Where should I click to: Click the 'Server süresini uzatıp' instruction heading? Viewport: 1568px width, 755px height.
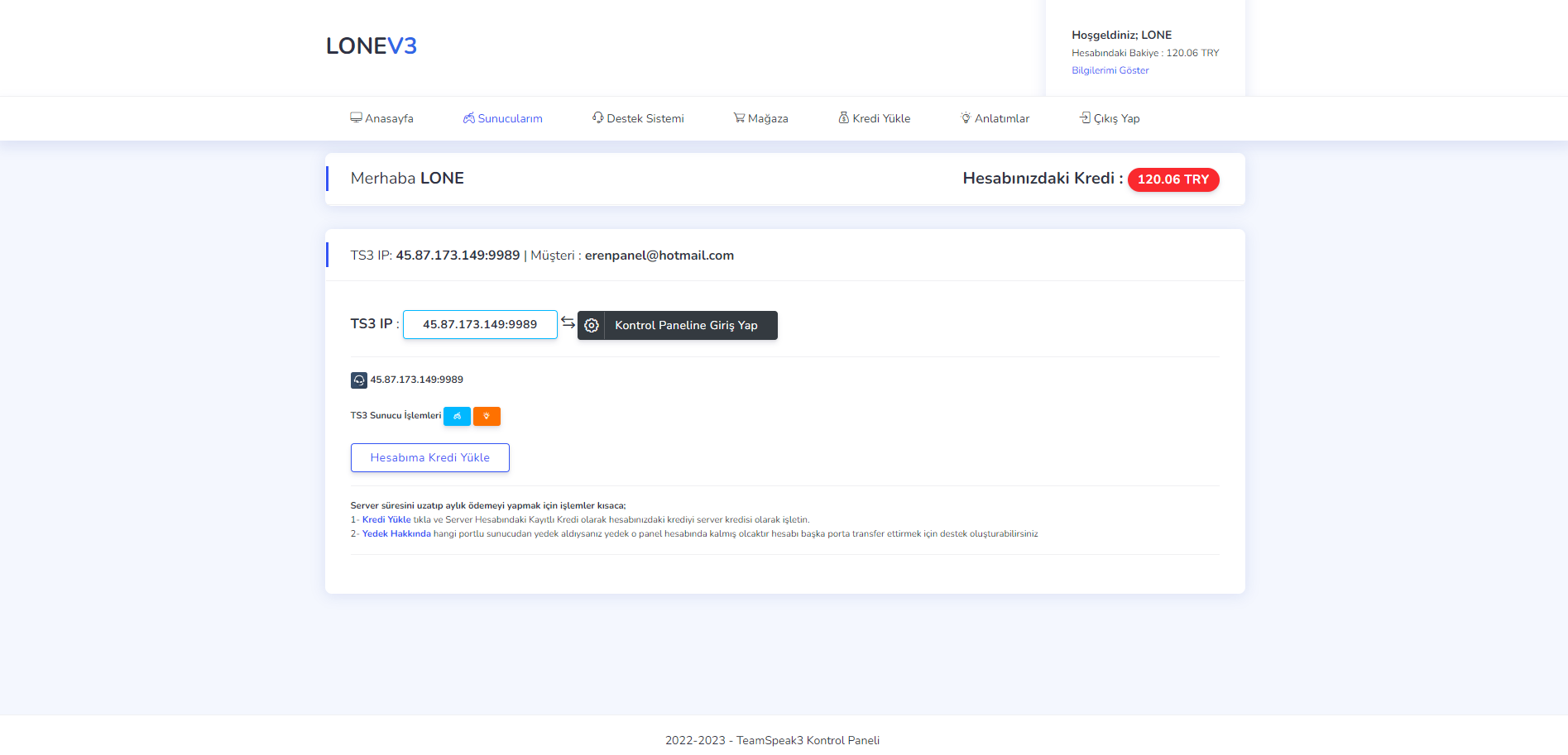[487, 506]
